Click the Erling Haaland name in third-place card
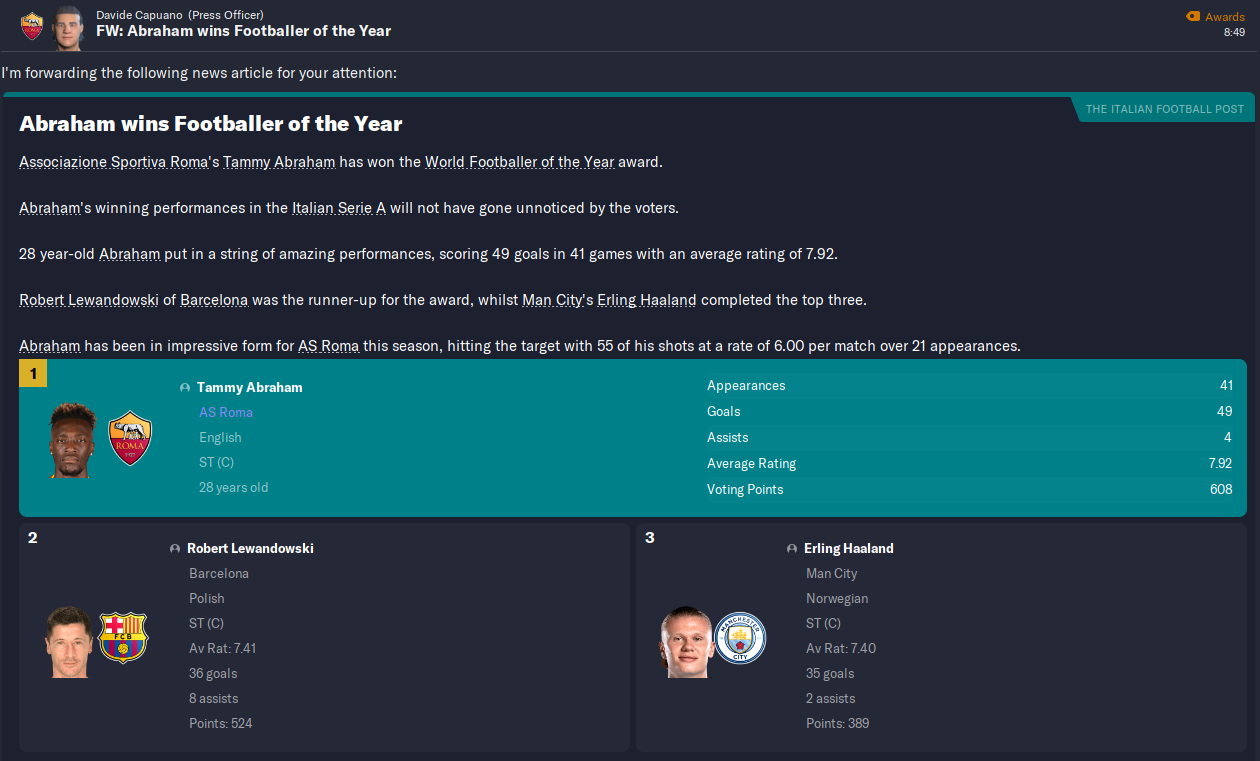This screenshot has height=761, width=1260. pos(848,548)
